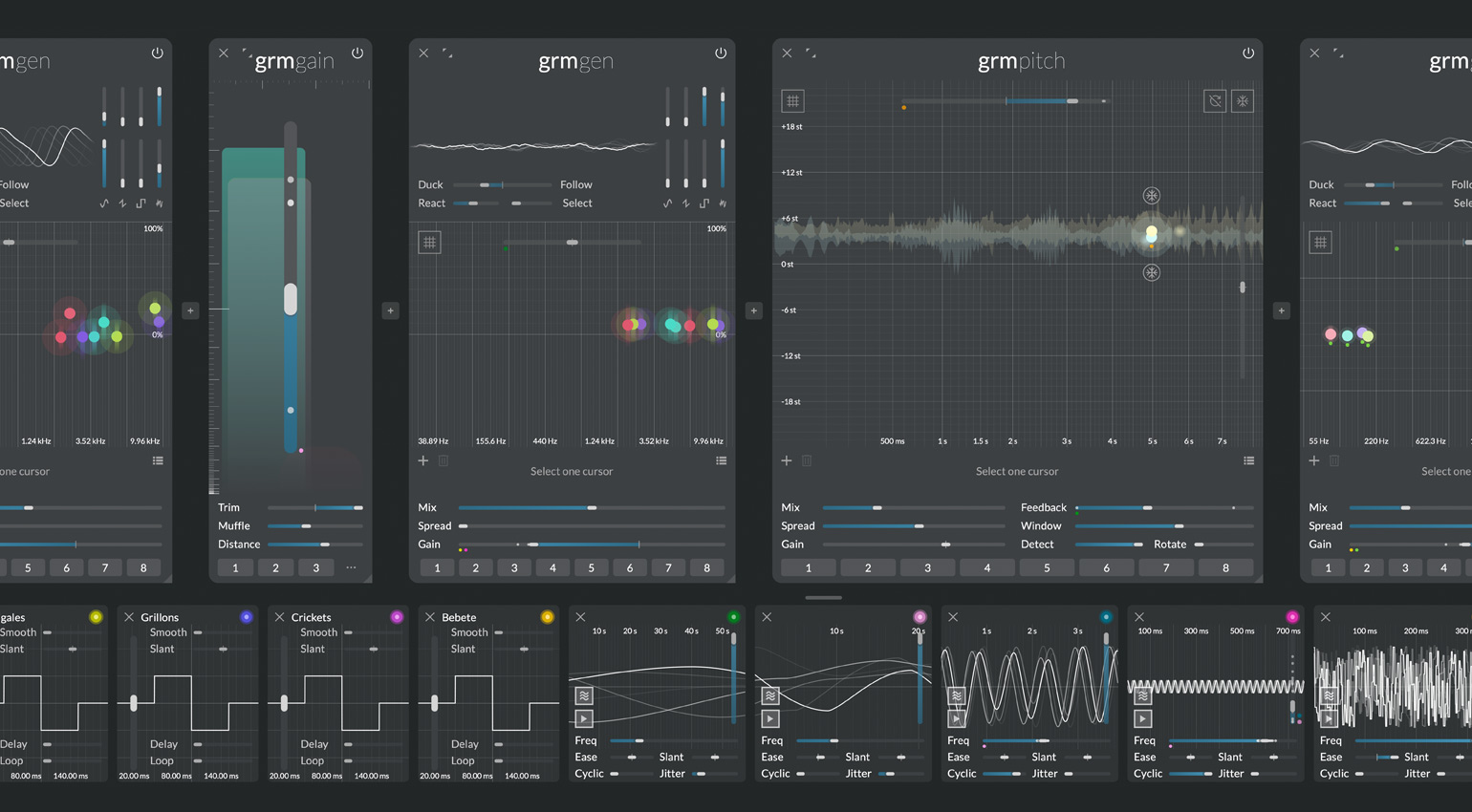
Task: Click the Trim slider in grmgain
Action: 315,508
